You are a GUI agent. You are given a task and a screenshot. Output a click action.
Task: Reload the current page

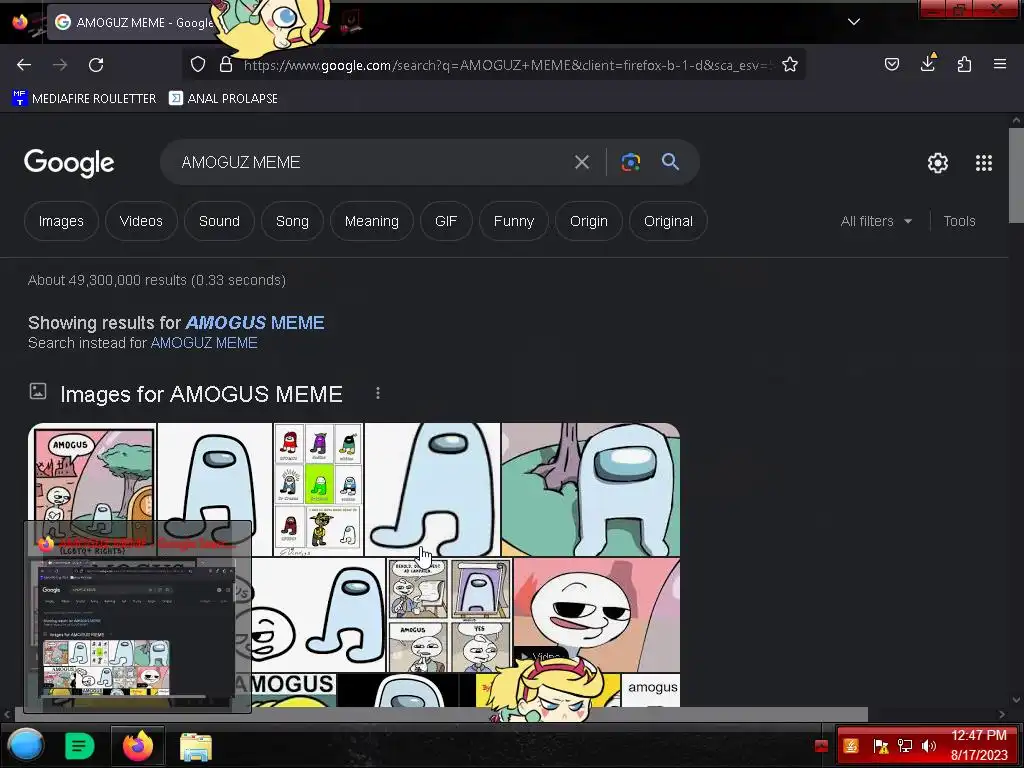click(x=96, y=65)
